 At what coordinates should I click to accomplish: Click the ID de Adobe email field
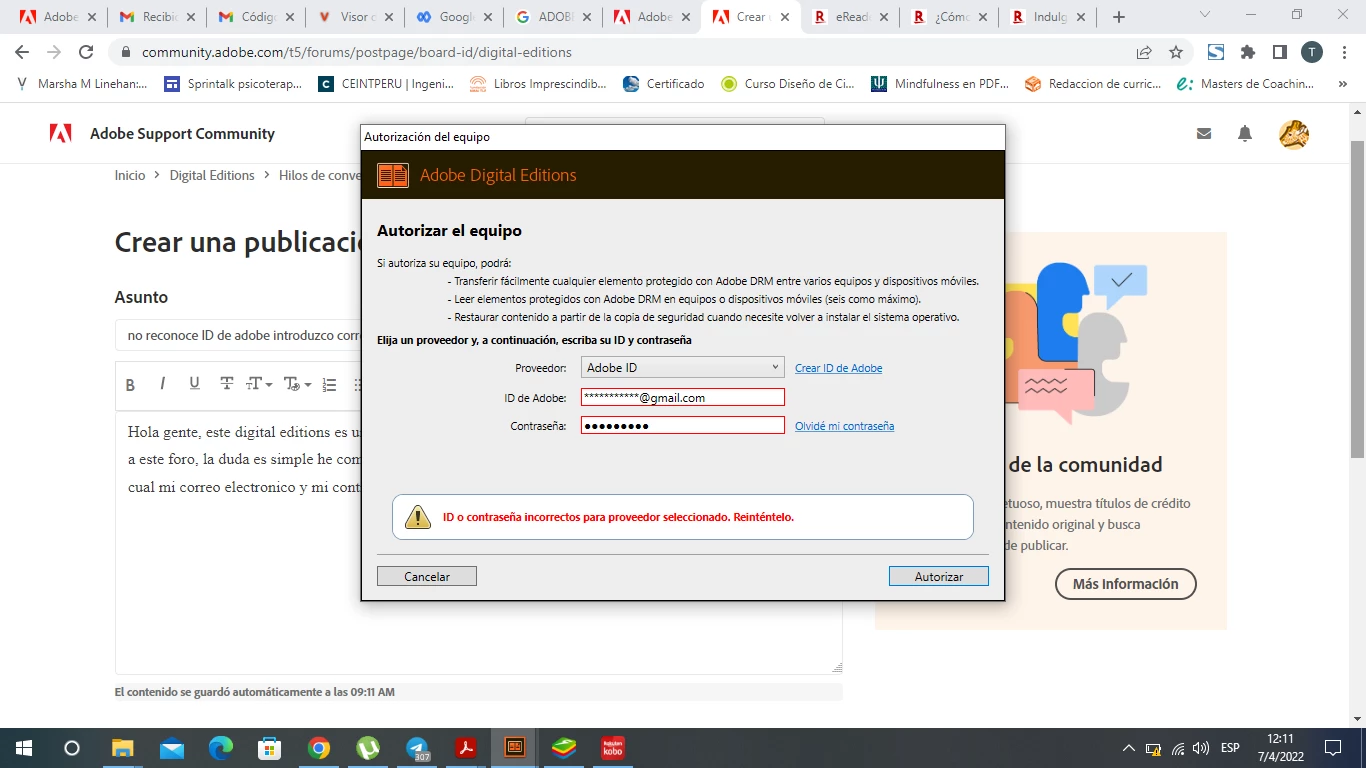[683, 397]
